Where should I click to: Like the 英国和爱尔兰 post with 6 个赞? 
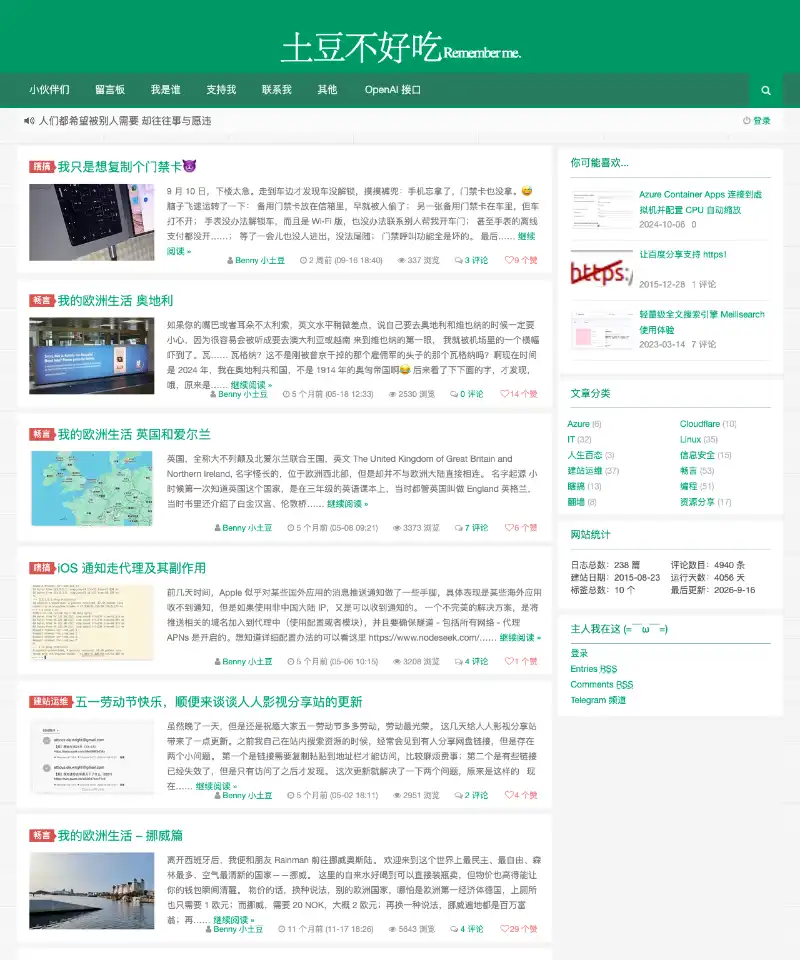pos(521,528)
